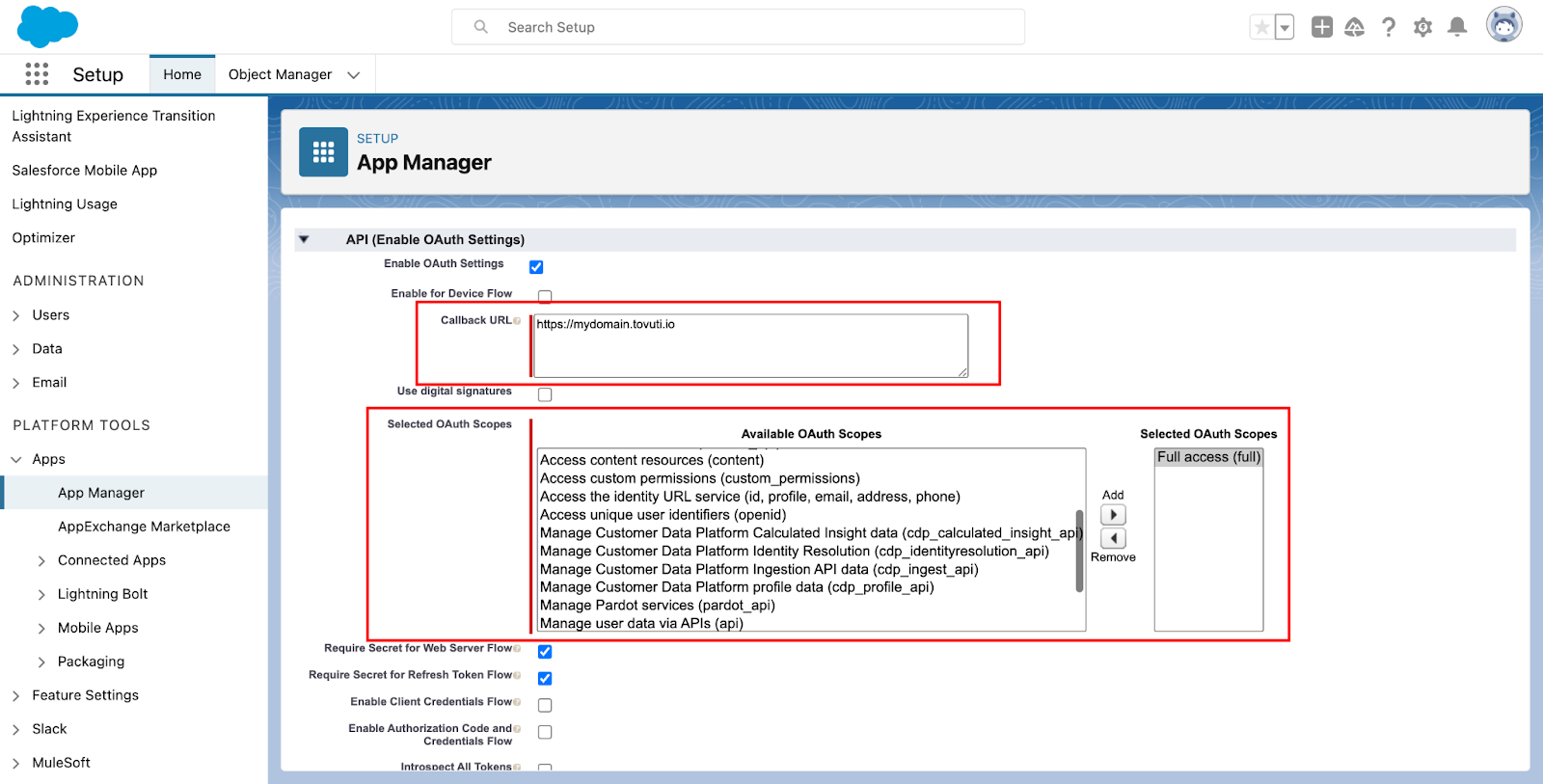Collapse the Apps tree node
Viewport: 1543px width, 784px height.
pos(16,460)
